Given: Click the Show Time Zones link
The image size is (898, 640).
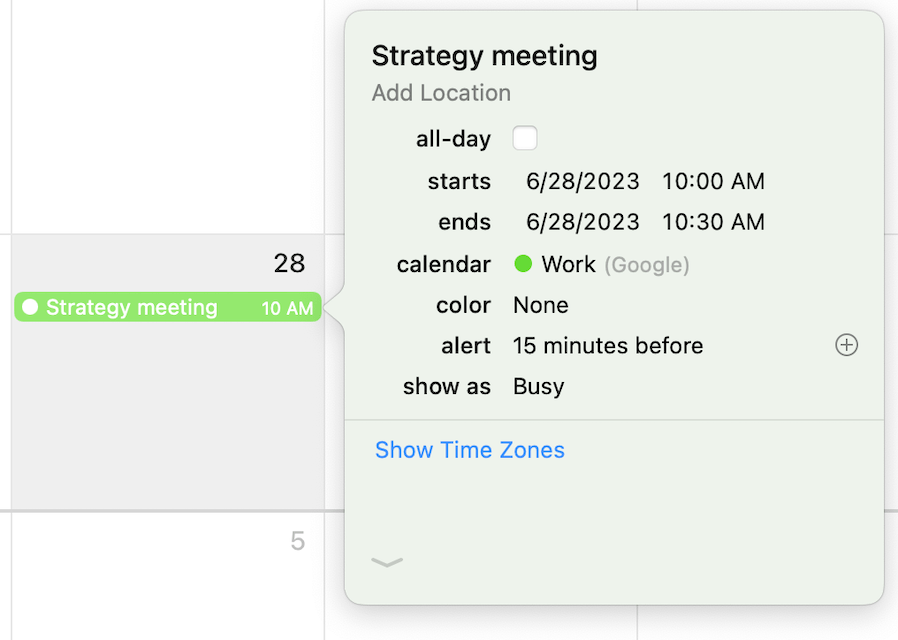Looking at the screenshot, I should (x=470, y=450).
